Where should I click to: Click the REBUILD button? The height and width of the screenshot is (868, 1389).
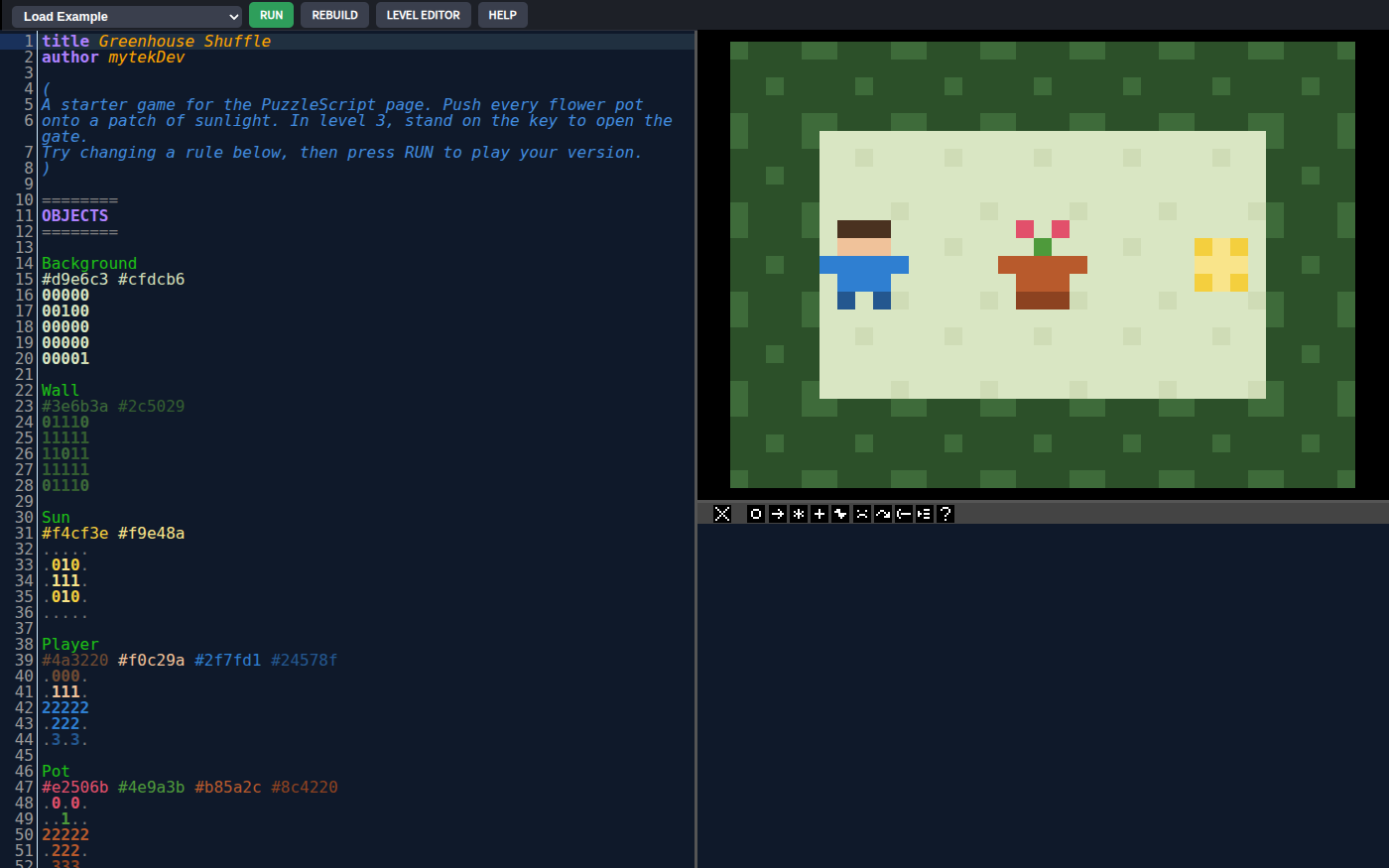pos(334,15)
